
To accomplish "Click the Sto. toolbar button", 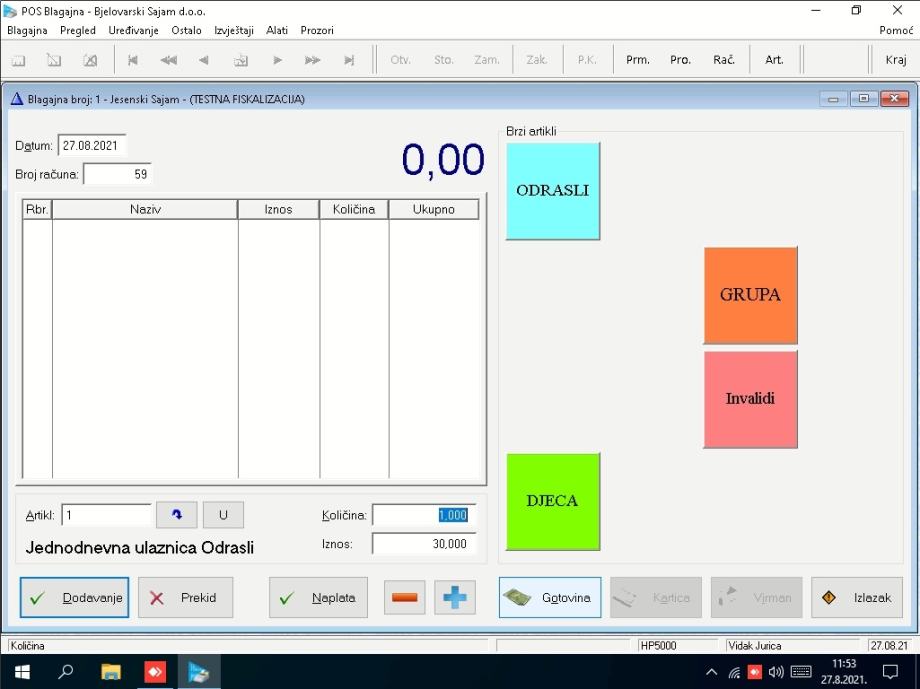I will pyautogui.click(x=444, y=60).
